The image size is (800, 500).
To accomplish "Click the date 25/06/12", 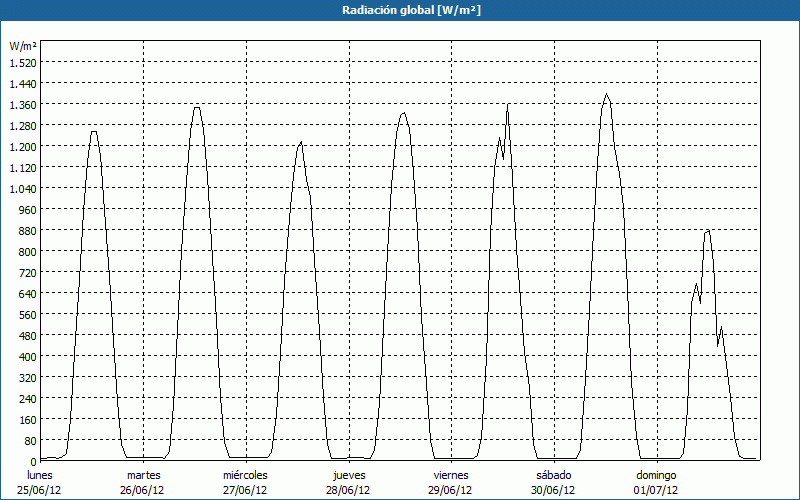I will (39, 490).
